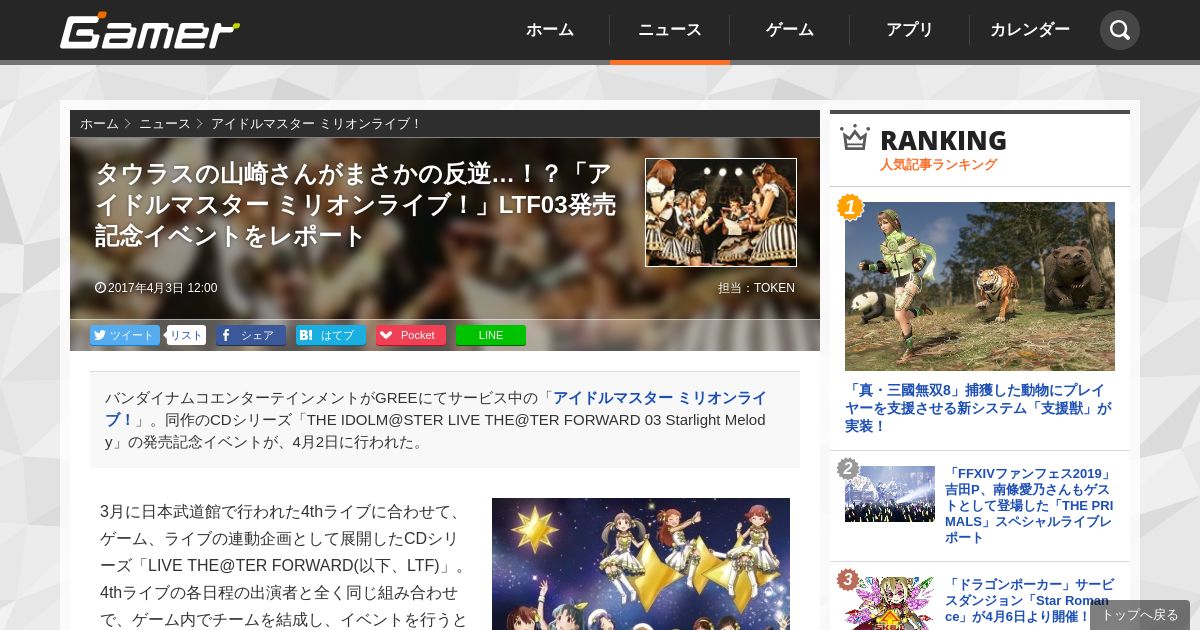Open rank 1 真・三國無双8 screenshot image
Screen dimensions: 1200x630
980,286
